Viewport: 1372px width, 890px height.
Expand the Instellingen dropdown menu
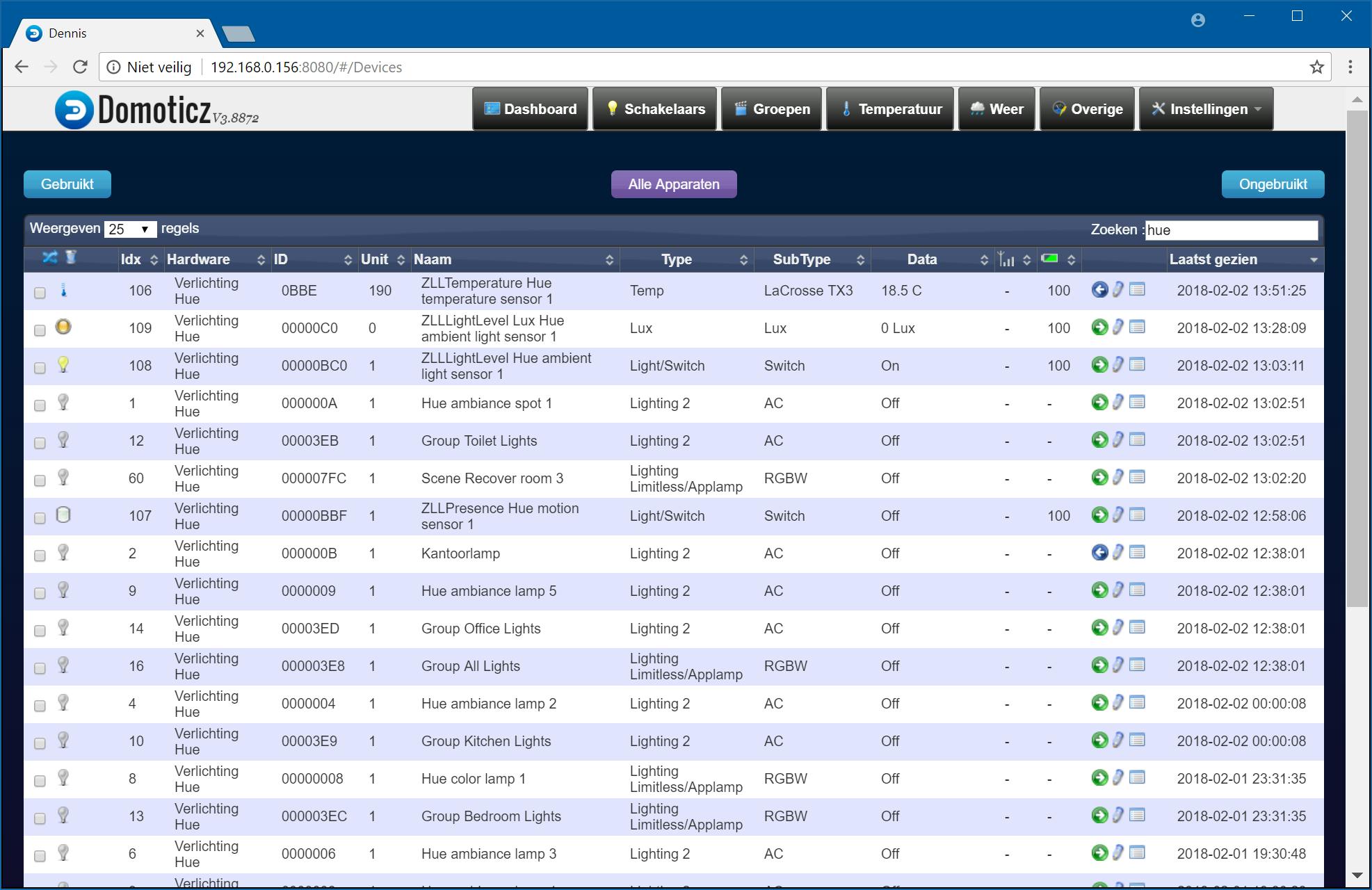(1206, 109)
